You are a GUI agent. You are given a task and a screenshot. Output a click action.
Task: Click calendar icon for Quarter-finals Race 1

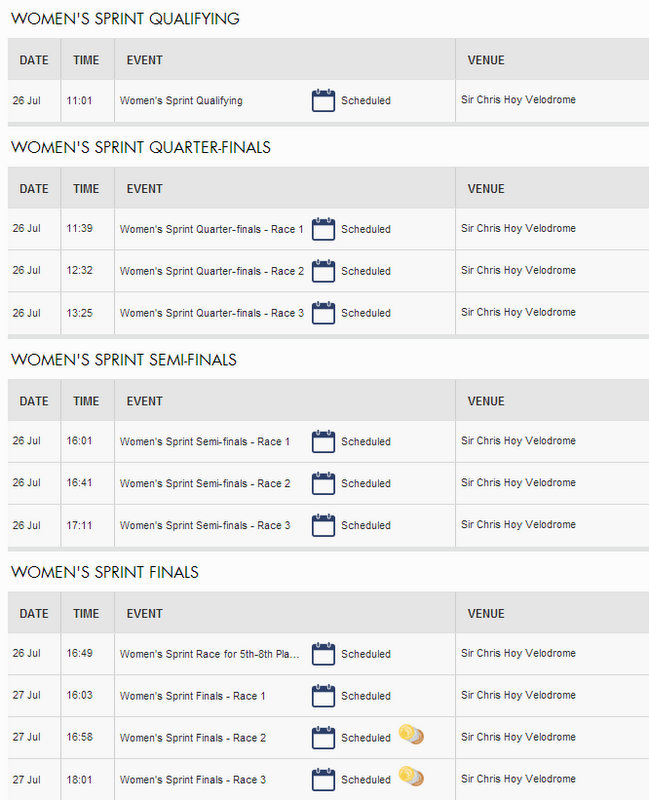click(x=323, y=229)
